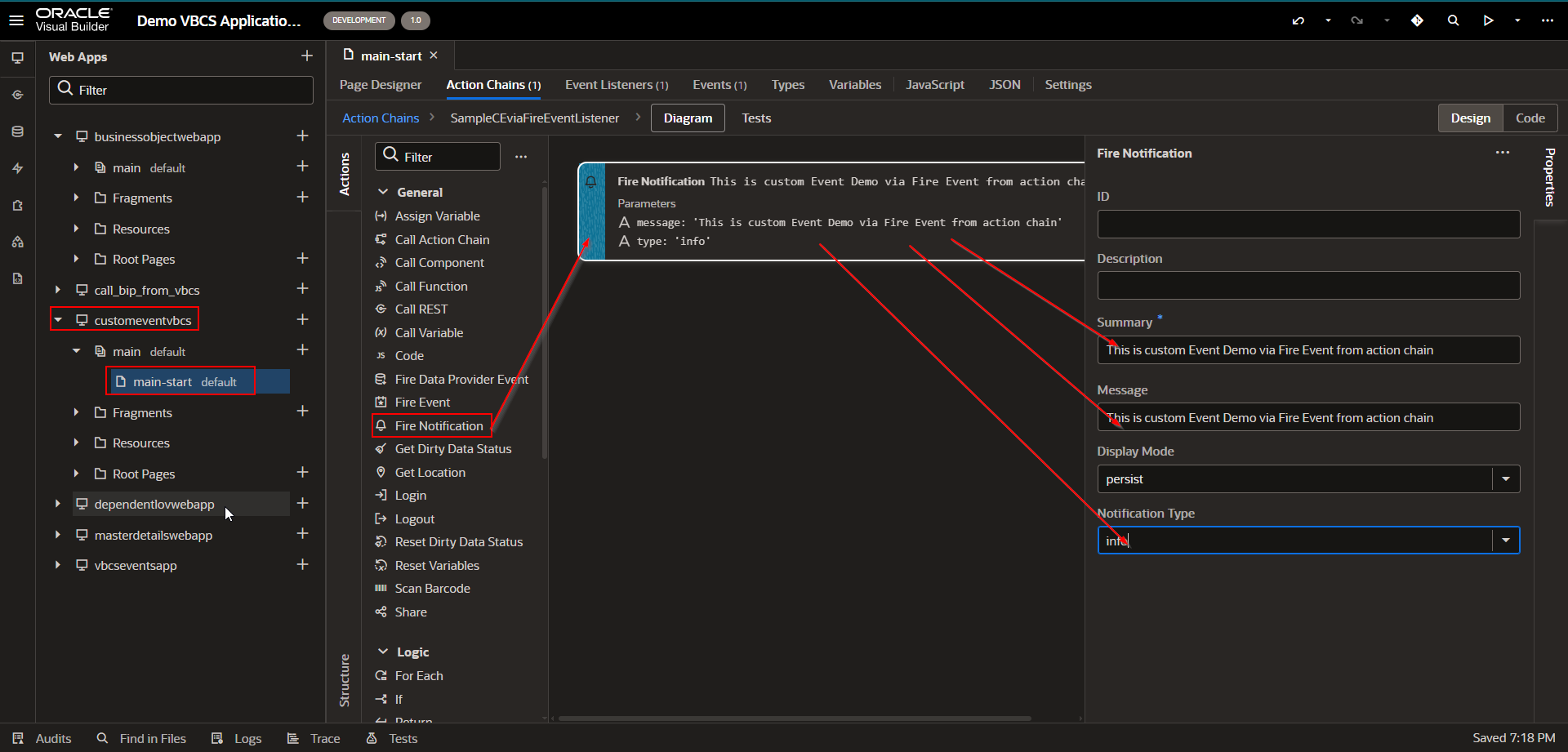
Task: Click plus next to businessobjectwebapp
Action: pyautogui.click(x=302, y=136)
